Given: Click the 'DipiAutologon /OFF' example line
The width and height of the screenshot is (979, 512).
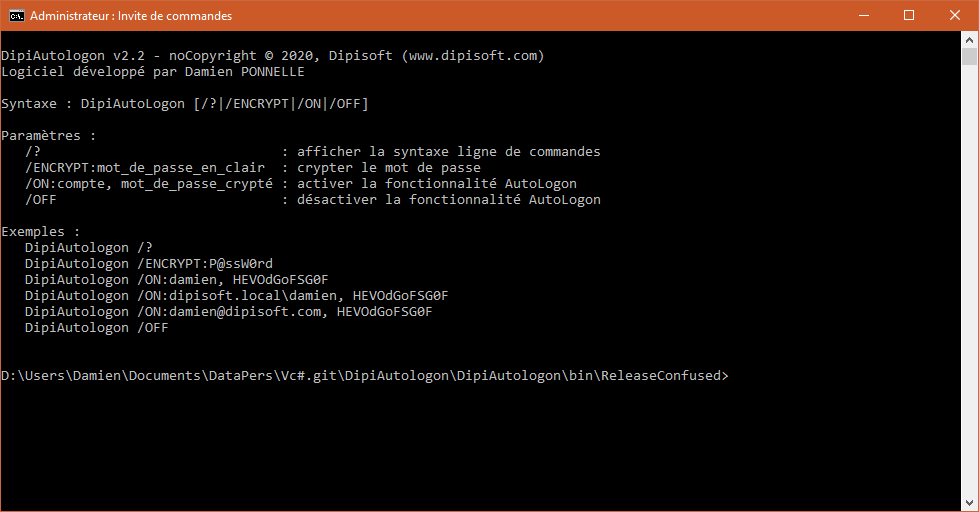Looking at the screenshot, I should tap(97, 328).
